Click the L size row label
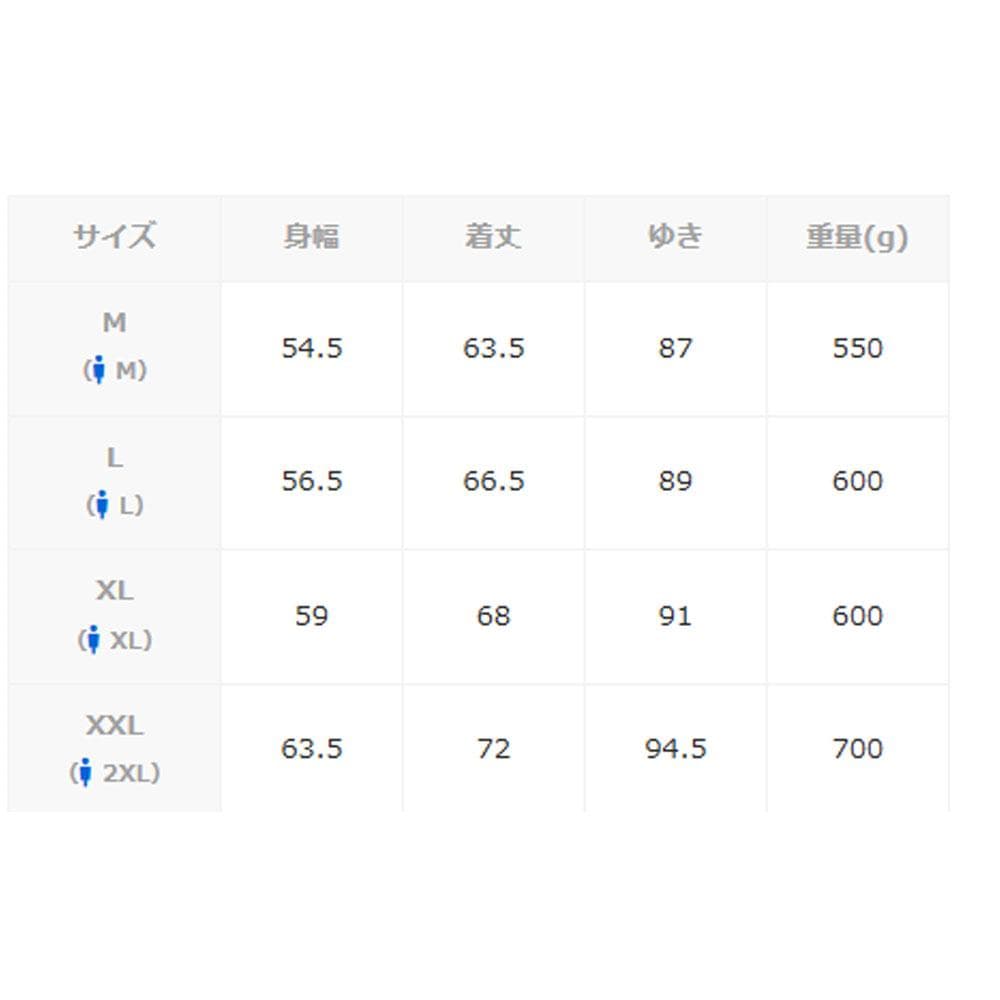This screenshot has height=1000, width=1000. tap(114, 458)
